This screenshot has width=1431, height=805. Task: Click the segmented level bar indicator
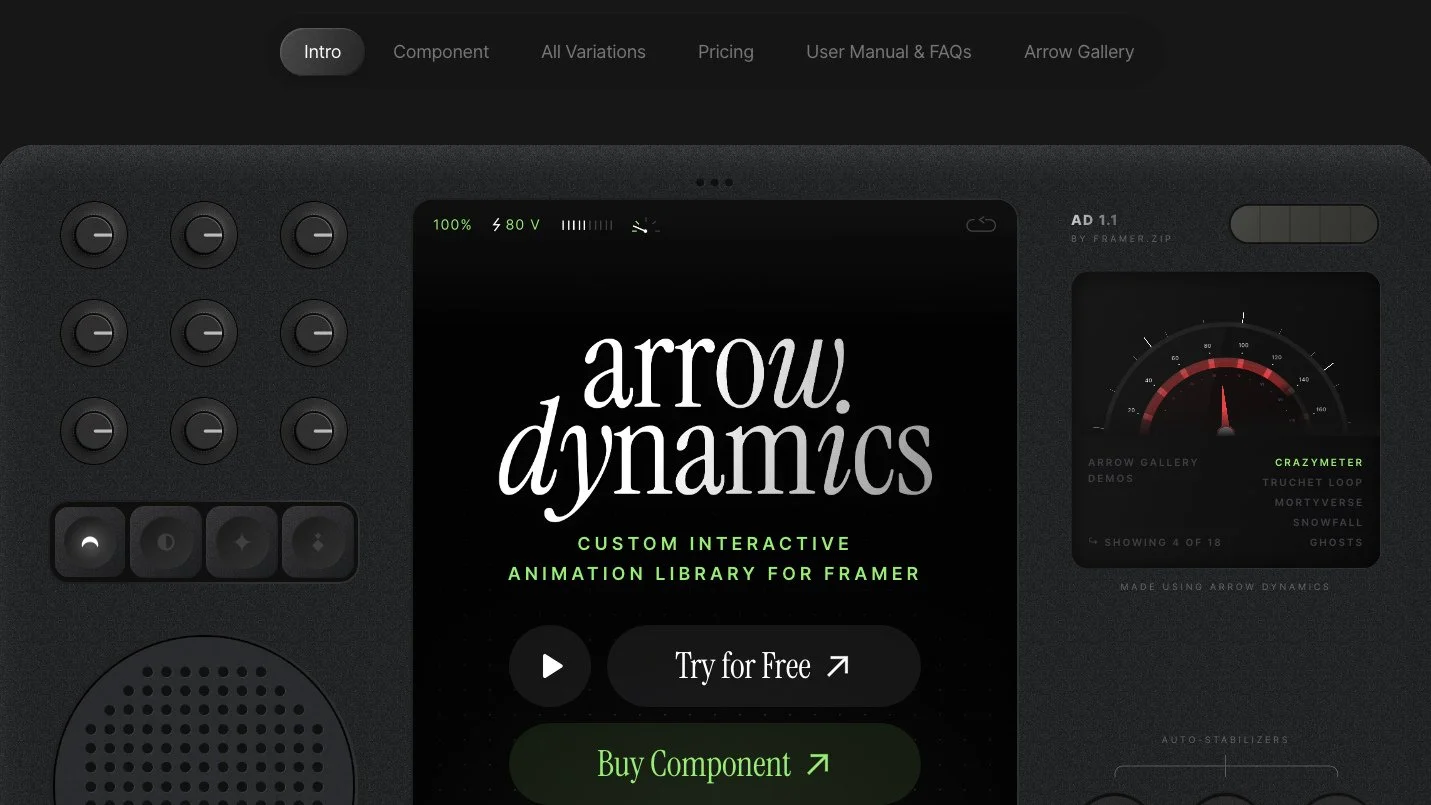point(587,226)
